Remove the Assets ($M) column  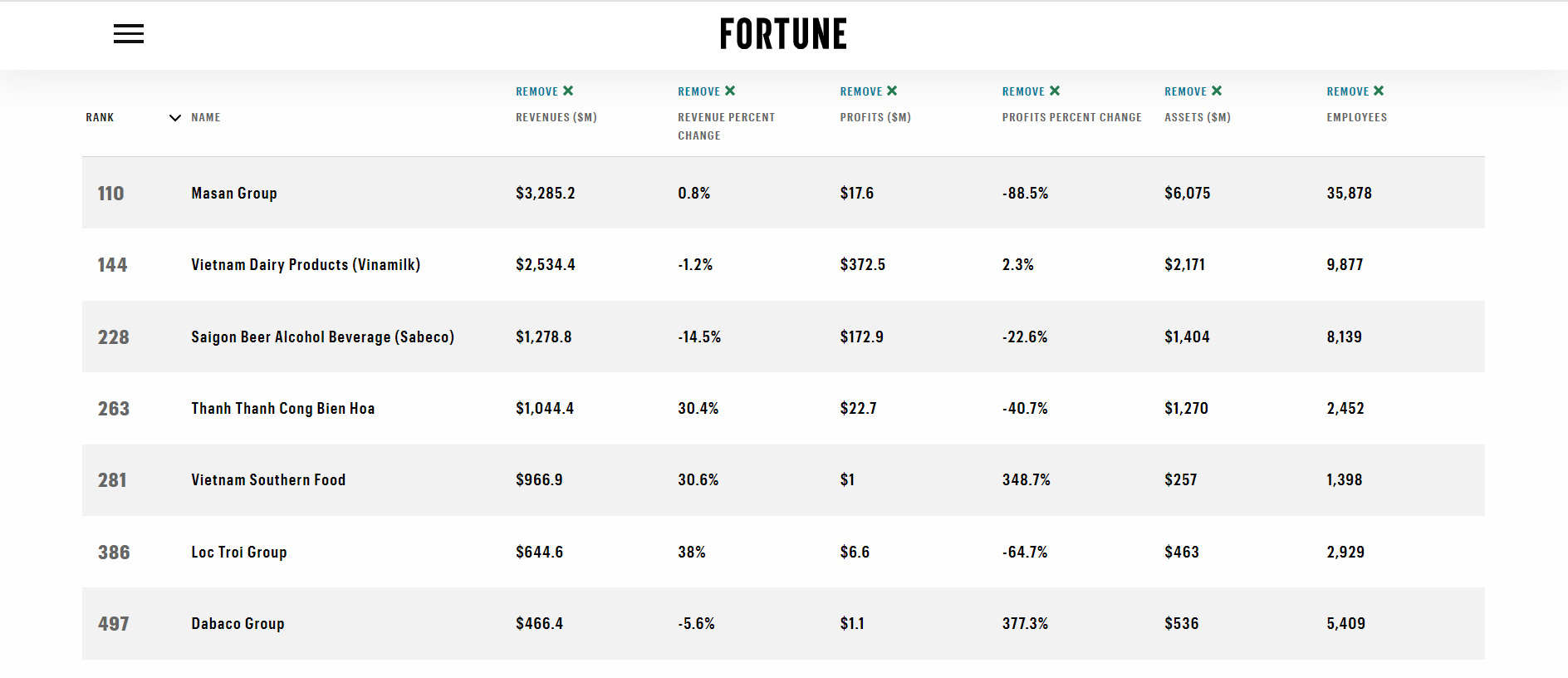pyautogui.click(x=1193, y=91)
